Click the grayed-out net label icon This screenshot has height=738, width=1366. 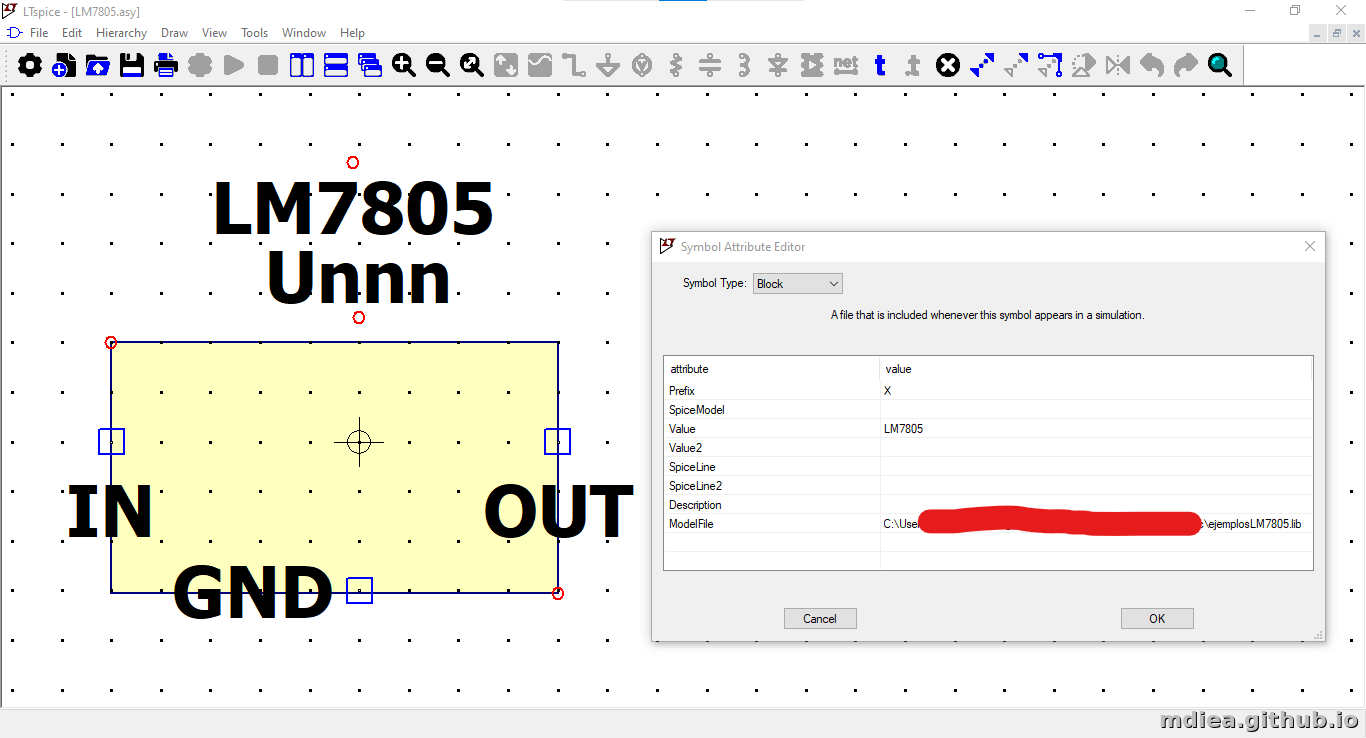846,66
